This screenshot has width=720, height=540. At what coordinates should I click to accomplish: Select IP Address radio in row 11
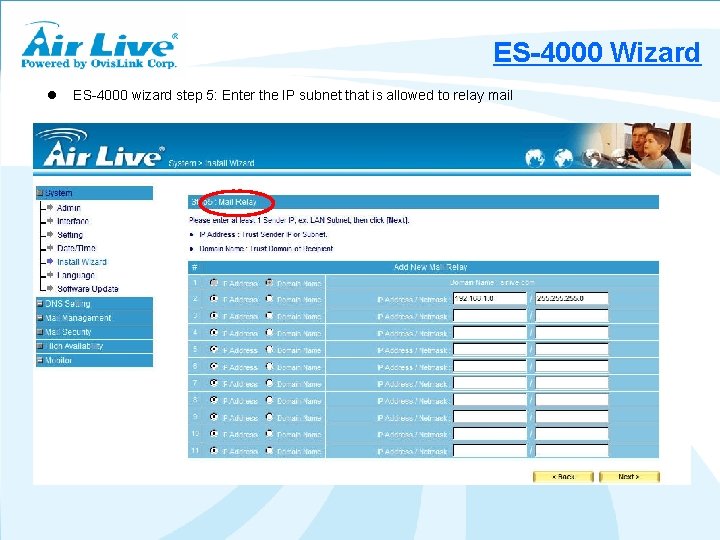point(214,450)
